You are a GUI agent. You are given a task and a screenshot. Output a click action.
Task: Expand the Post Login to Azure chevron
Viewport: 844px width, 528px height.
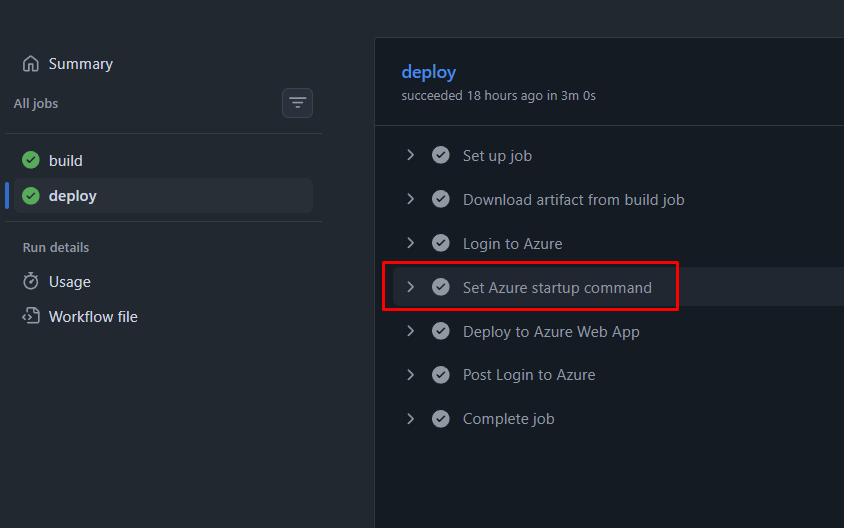coord(411,375)
